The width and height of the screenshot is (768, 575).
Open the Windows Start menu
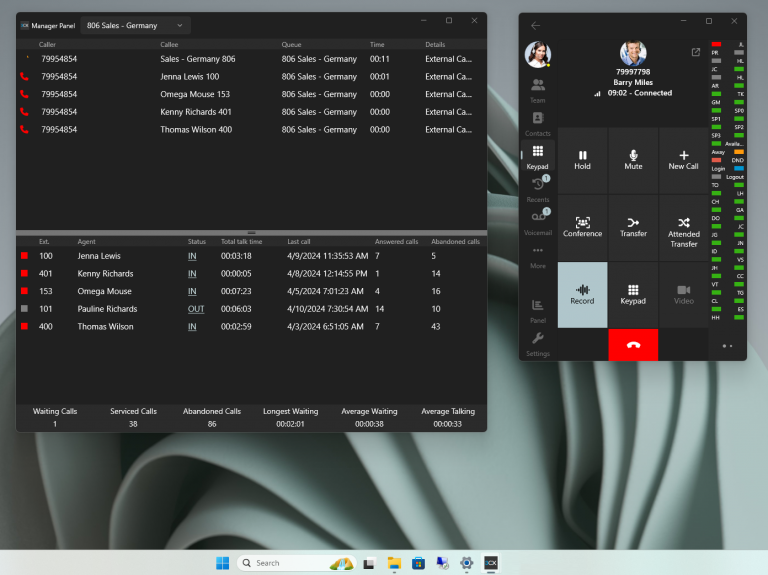[x=222, y=563]
